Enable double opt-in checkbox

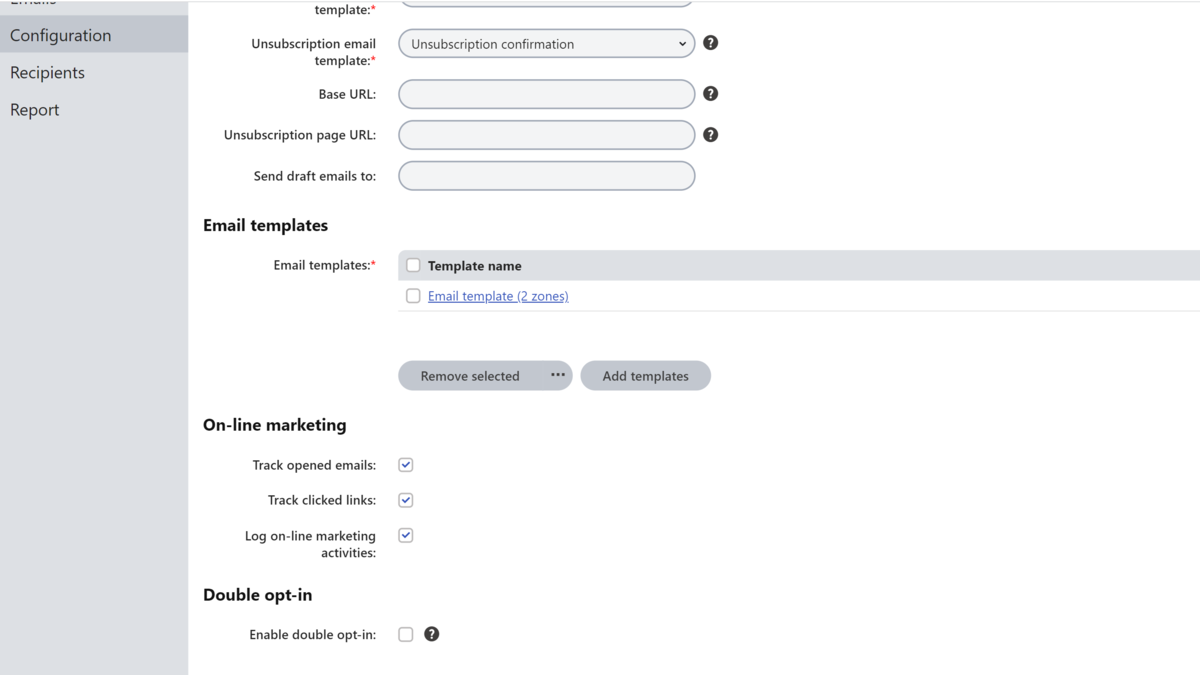click(x=406, y=634)
